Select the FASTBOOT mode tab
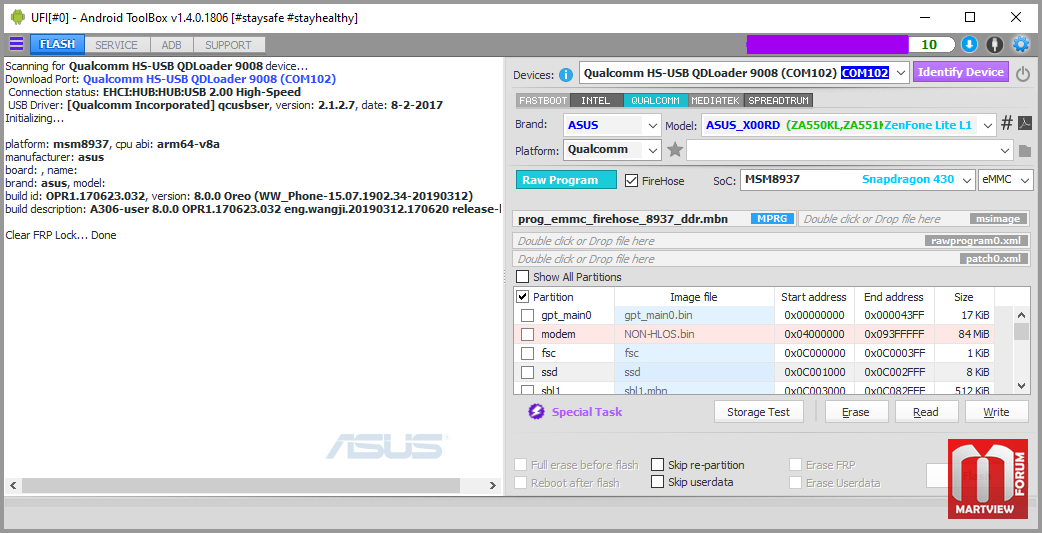Screen dimensions: 1042x533 point(543,100)
